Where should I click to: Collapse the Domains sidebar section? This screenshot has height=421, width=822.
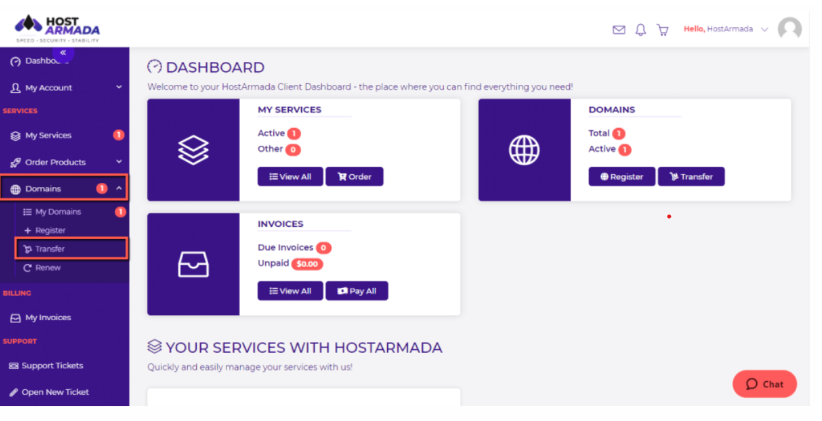[x=119, y=188]
